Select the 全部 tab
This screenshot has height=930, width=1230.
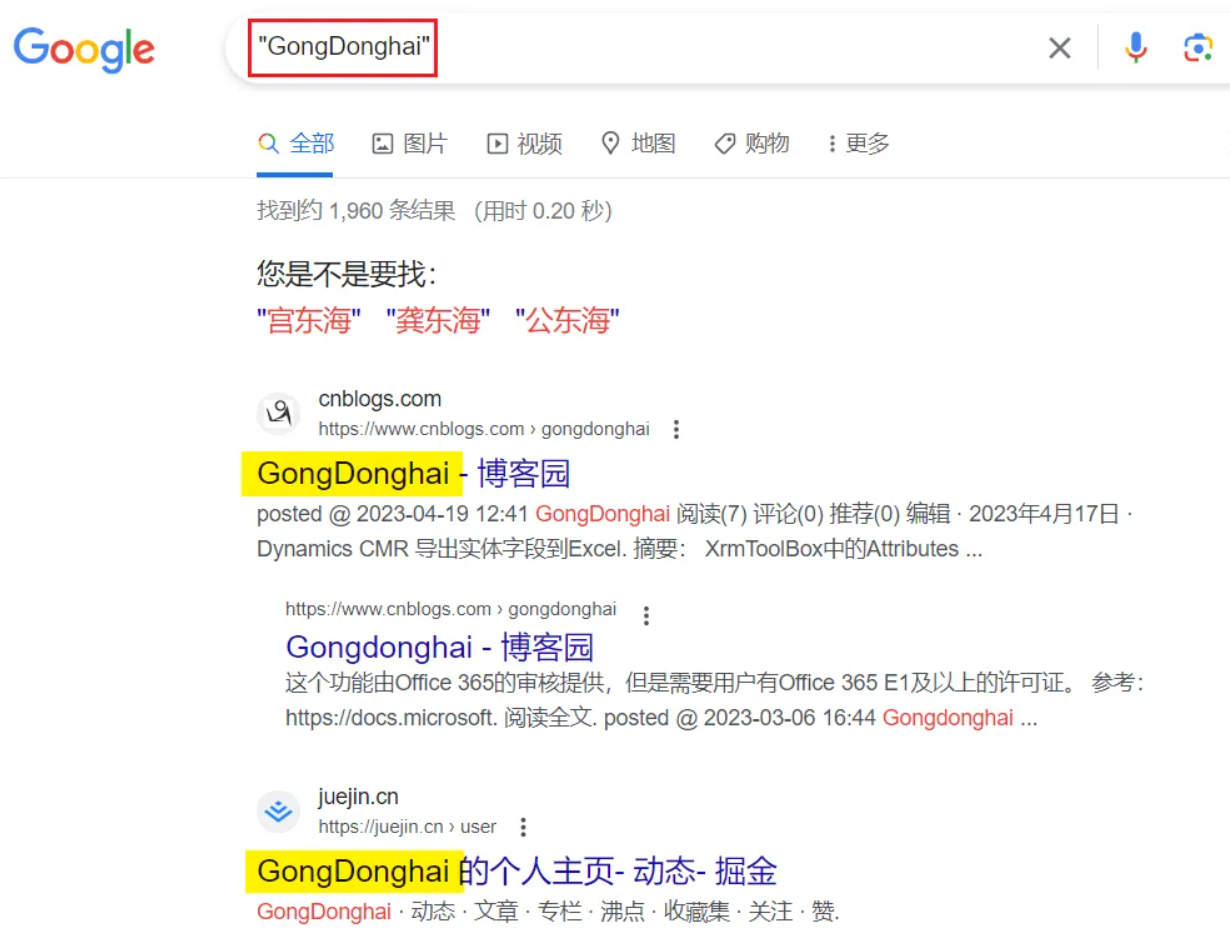coord(296,144)
